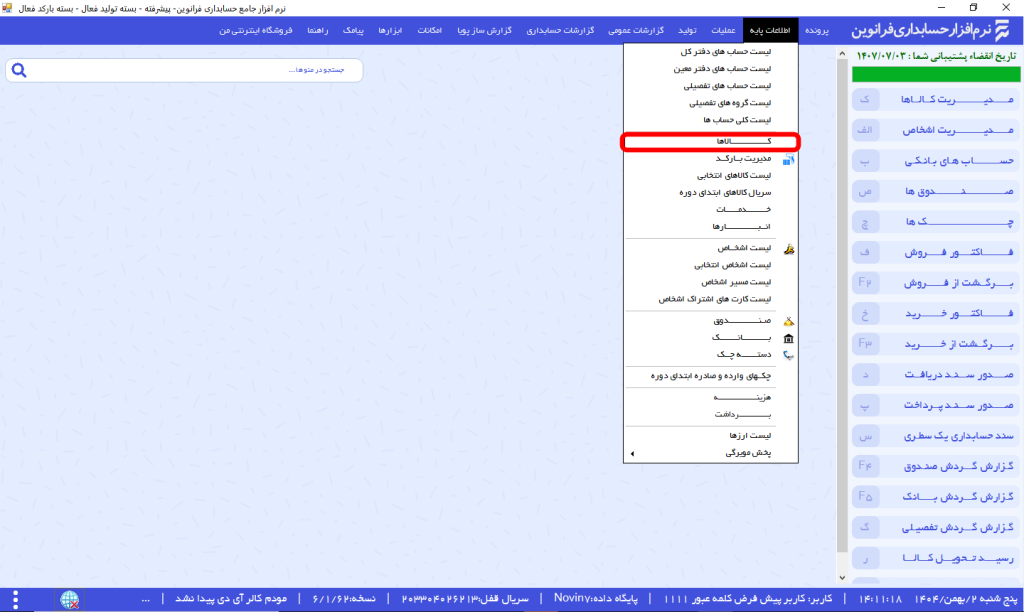Click the globe network icon in the status bar
Screen dimensions: 1024x612
click(70, 599)
